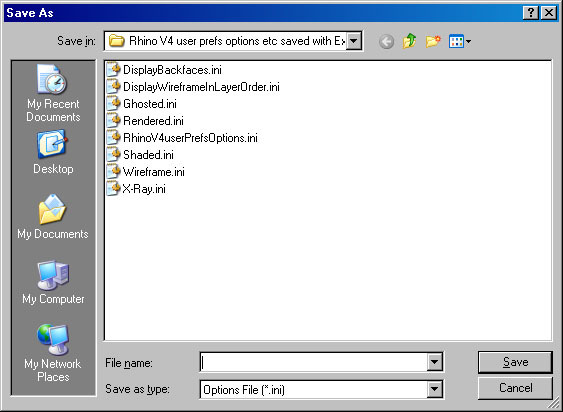Click the Up One Level icon
563x412 pixels.
coord(409,41)
